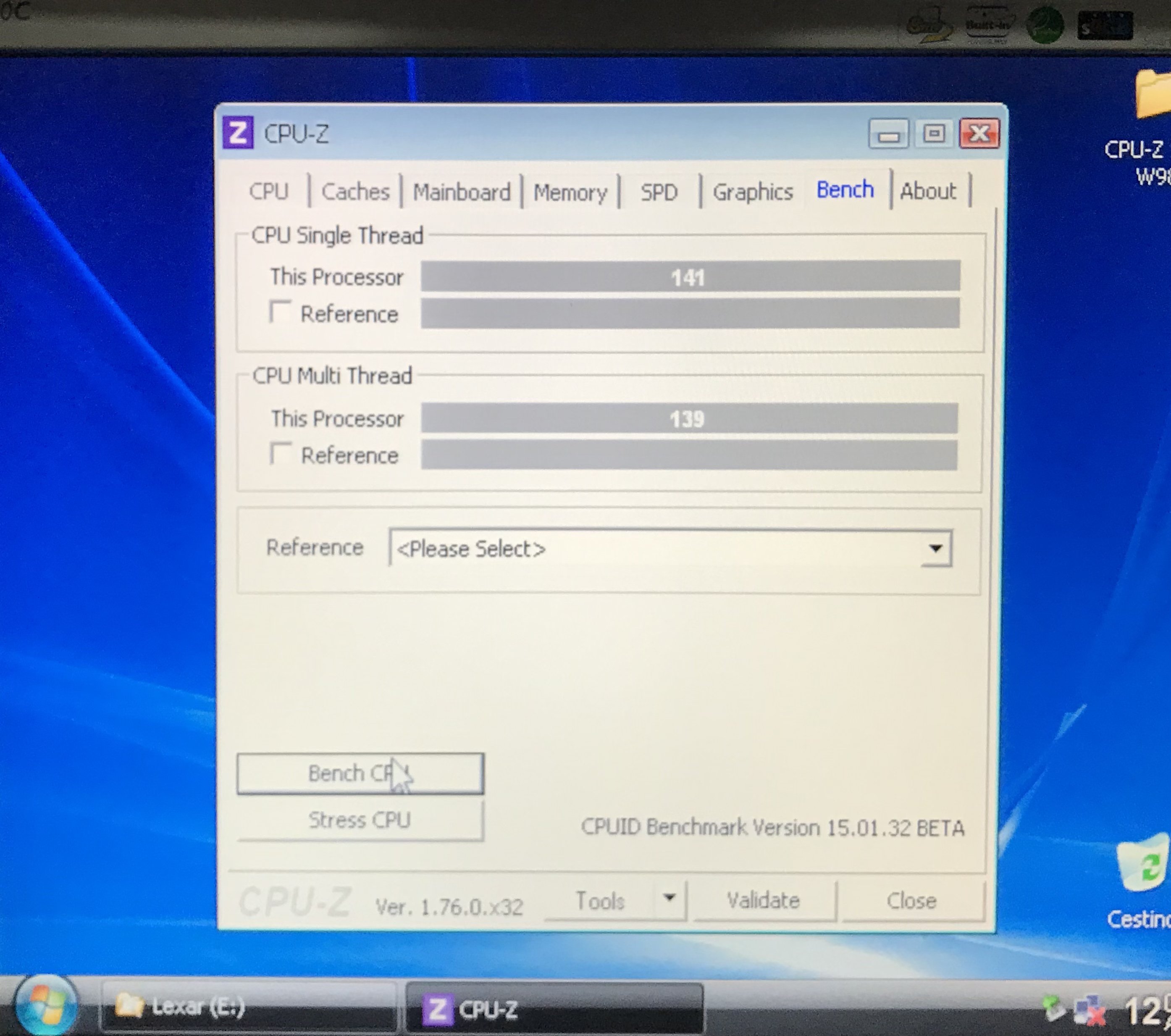This screenshot has width=1171, height=1036.
Task: Enable the Single Thread Reference checkbox
Action: [x=281, y=312]
